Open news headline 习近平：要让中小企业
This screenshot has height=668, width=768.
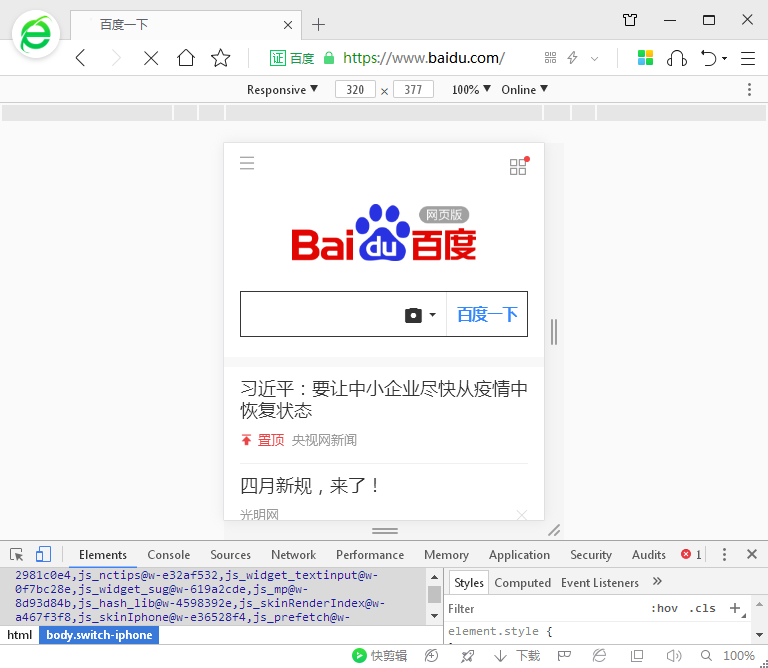(x=384, y=400)
